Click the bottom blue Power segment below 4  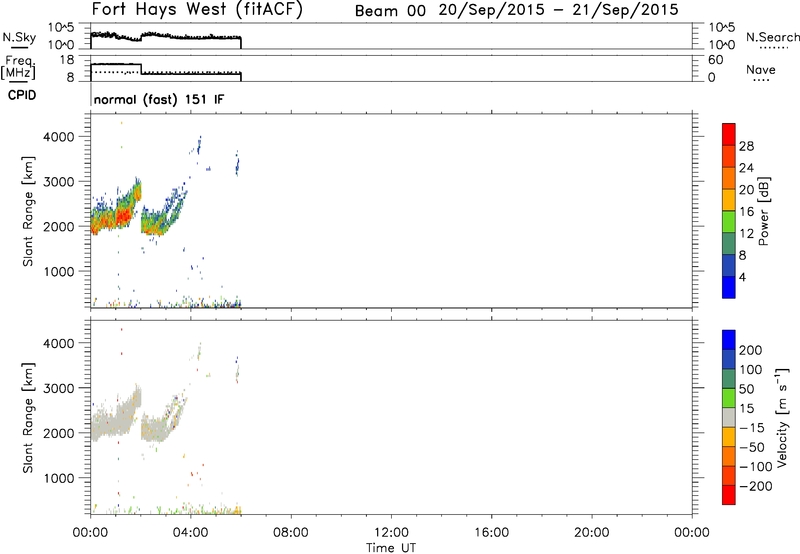[729, 287]
